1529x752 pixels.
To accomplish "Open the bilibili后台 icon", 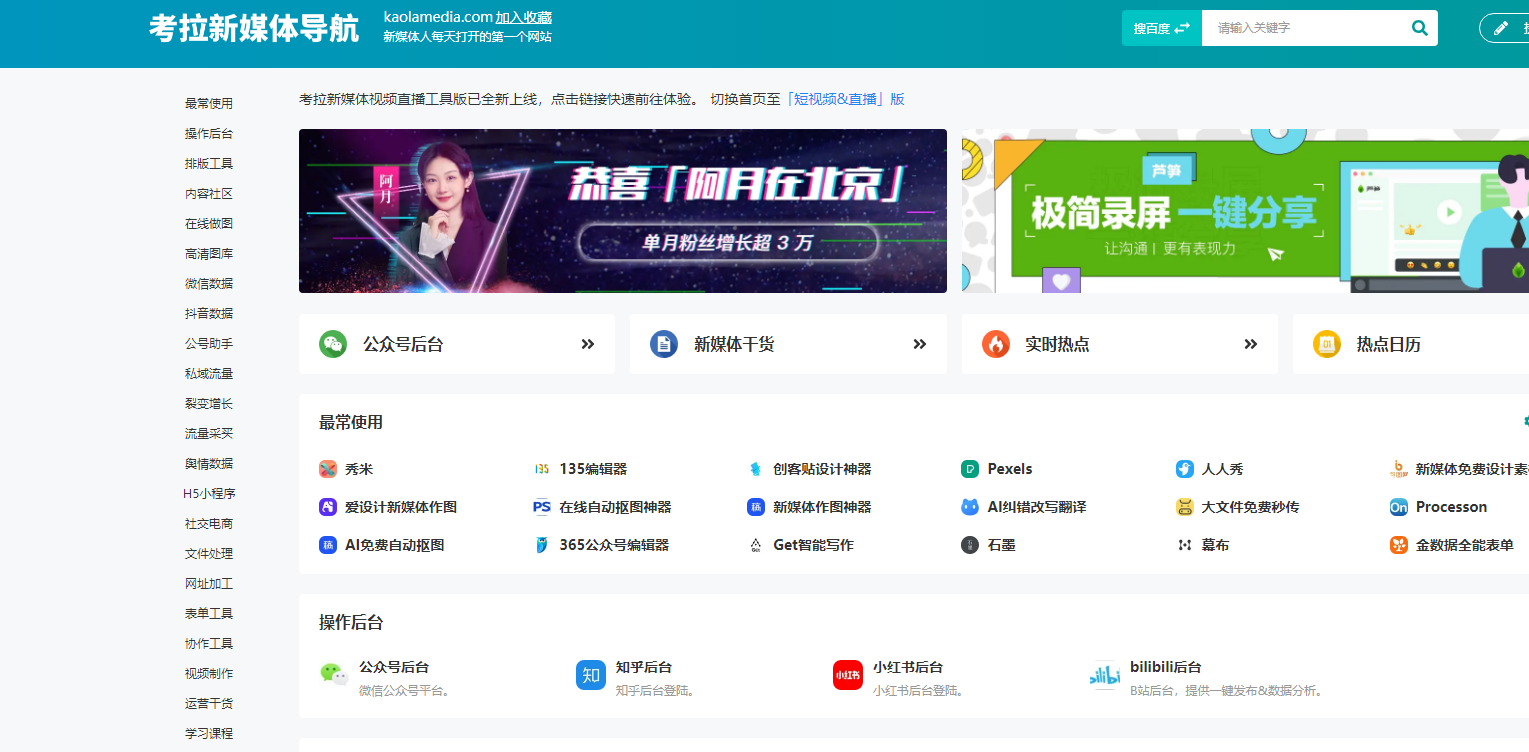I will (1104, 675).
